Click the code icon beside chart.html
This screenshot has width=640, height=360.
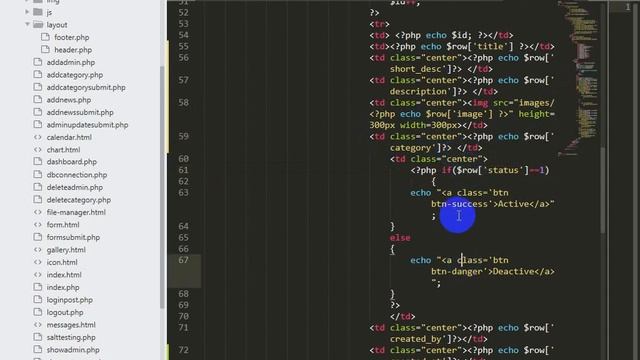[38, 150]
